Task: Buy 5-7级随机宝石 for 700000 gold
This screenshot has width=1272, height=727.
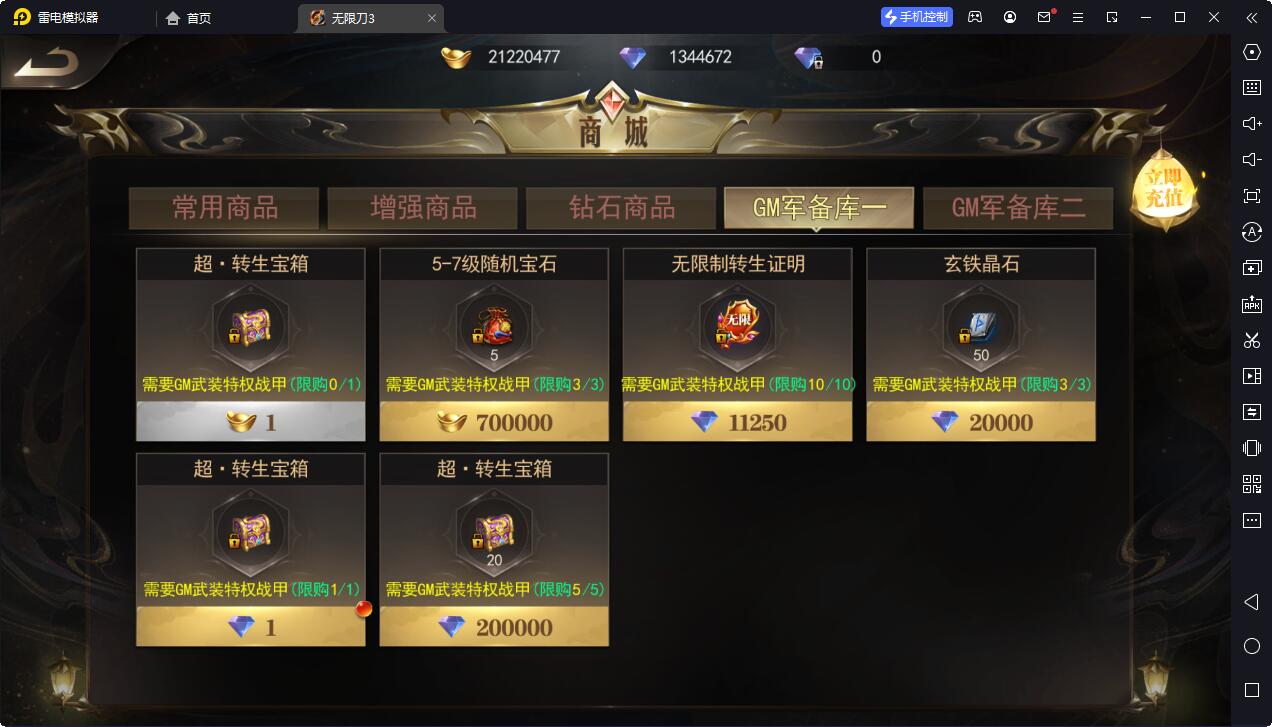Action: point(494,422)
